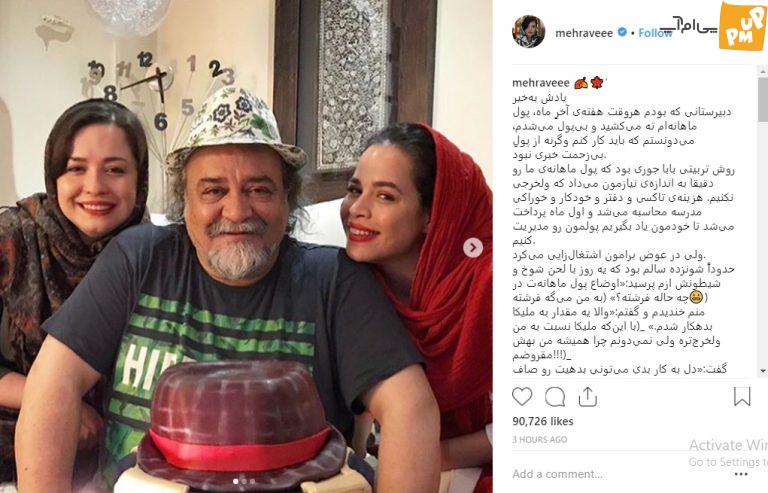The height and width of the screenshot is (493, 768).
Task: Like the post with the heart icon
Action: click(x=522, y=396)
